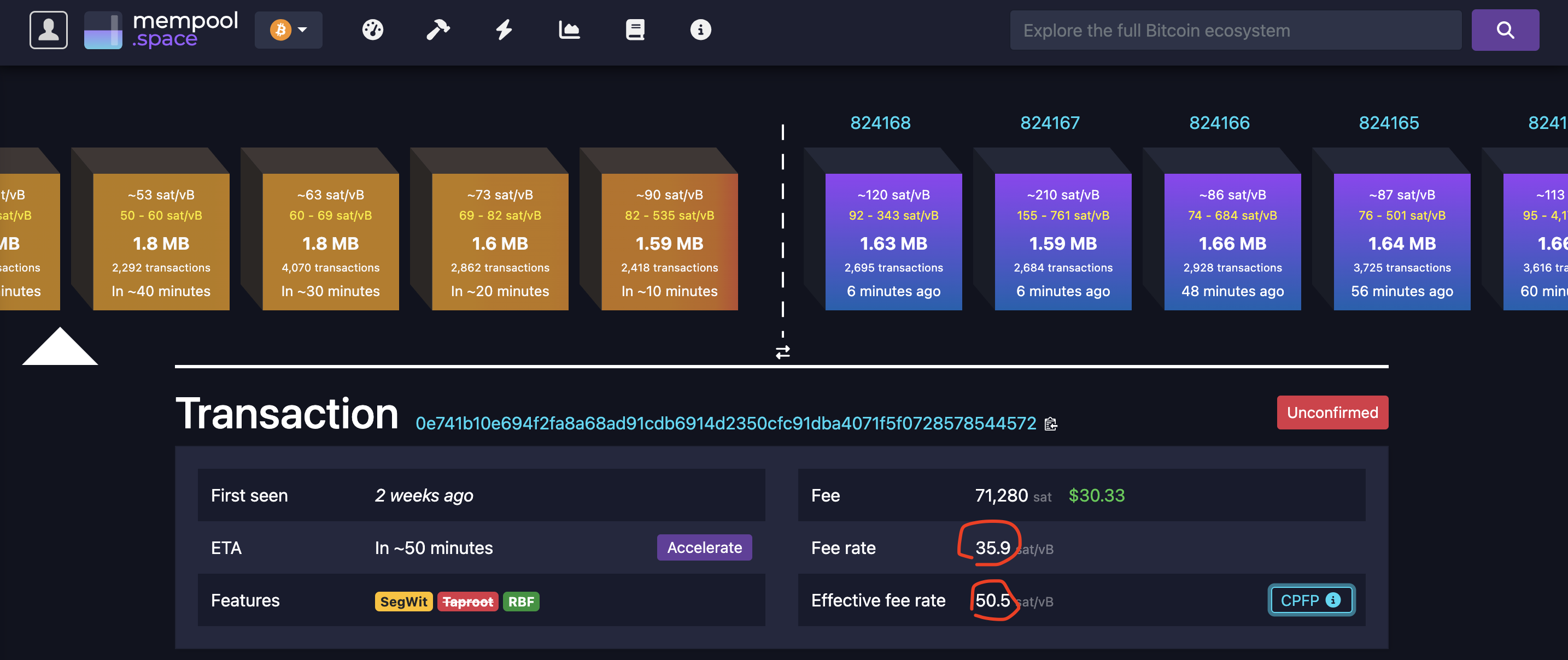This screenshot has height=660, width=1568.
Task: Focus the Explore the full Bitcoin ecosystem search
Action: pos(1236,31)
